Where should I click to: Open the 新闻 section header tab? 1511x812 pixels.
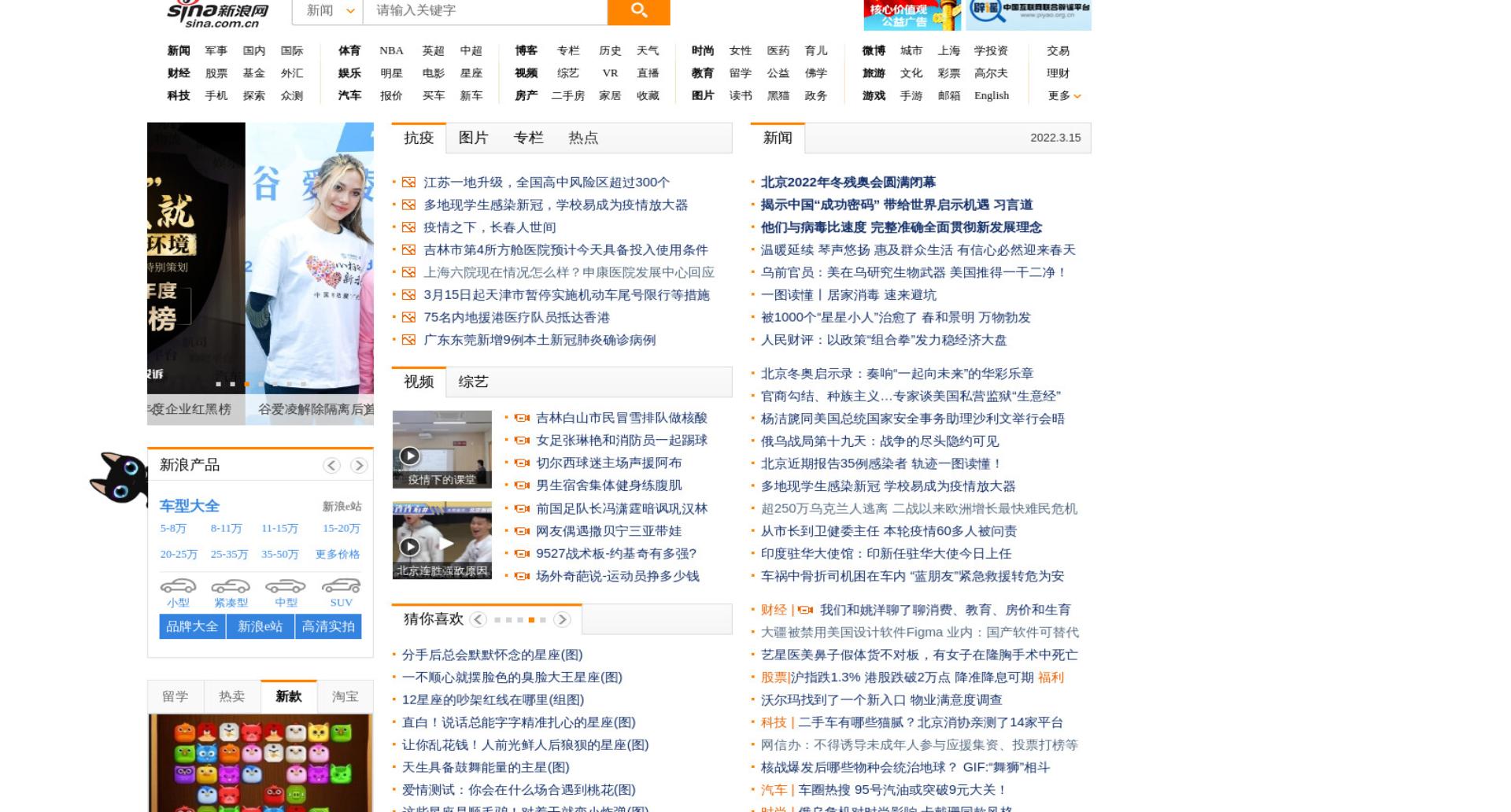778,138
